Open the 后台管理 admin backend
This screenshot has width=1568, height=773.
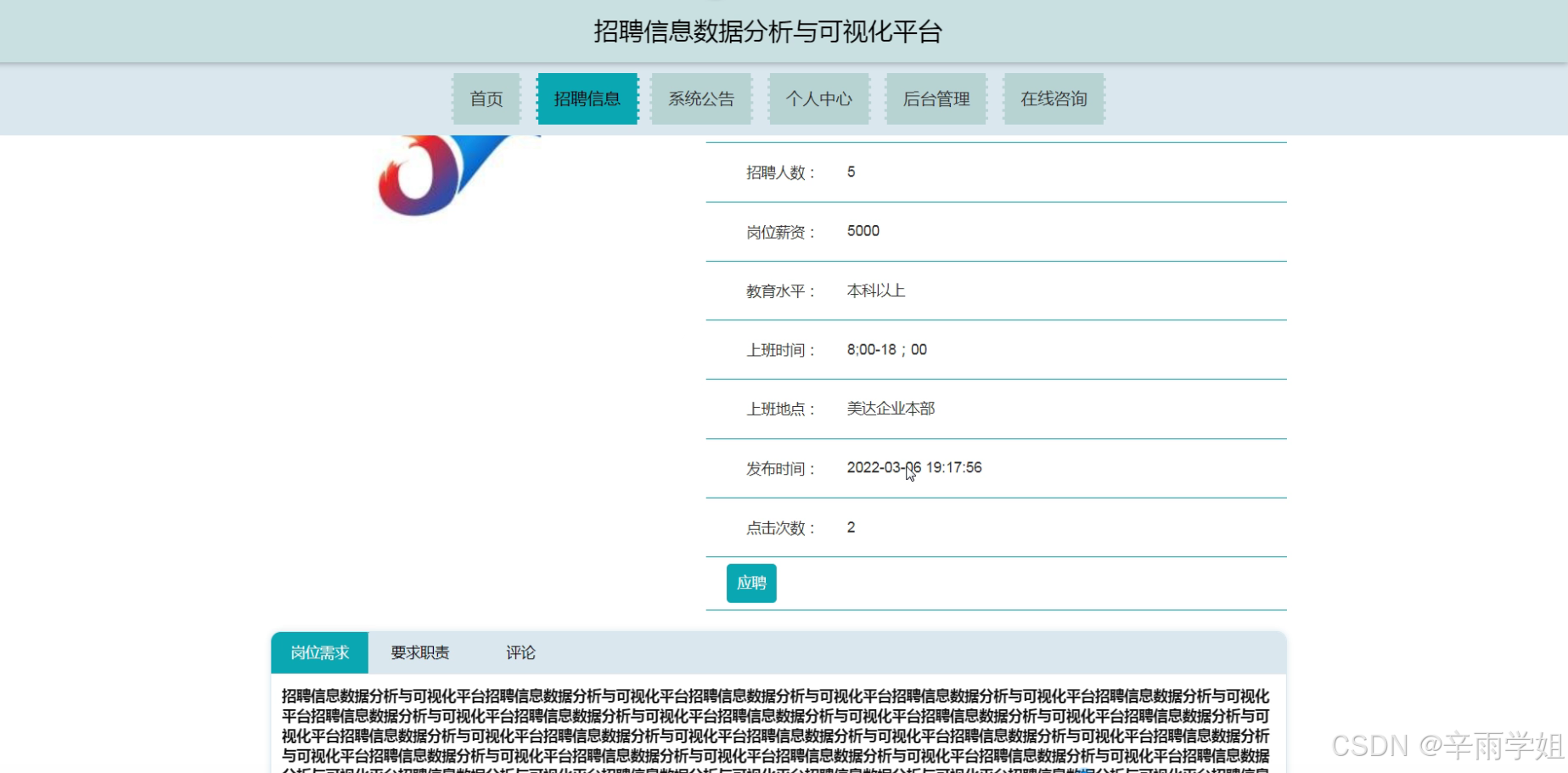(936, 99)
